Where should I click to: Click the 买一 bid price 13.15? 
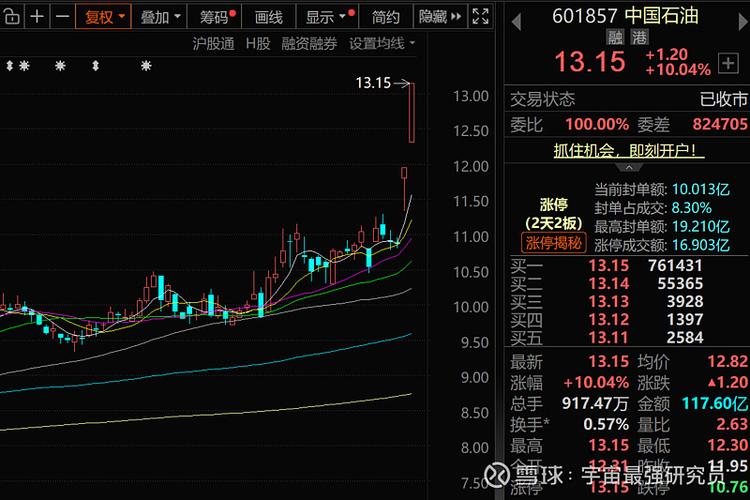(x=608, y=265)
